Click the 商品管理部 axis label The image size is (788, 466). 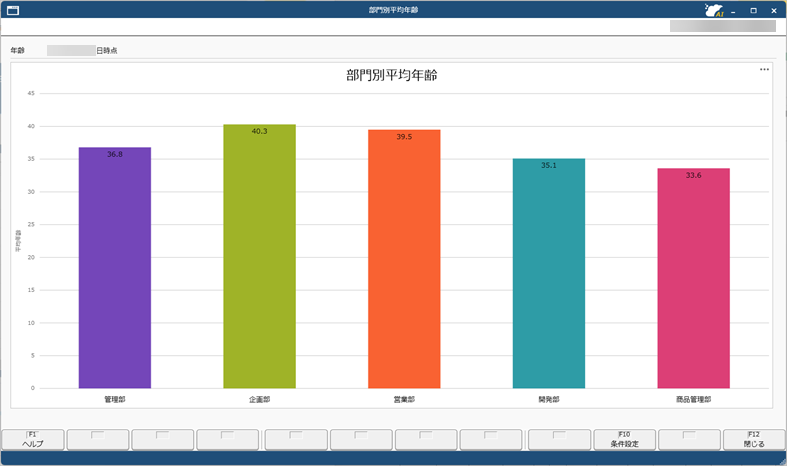pos(694,400)
